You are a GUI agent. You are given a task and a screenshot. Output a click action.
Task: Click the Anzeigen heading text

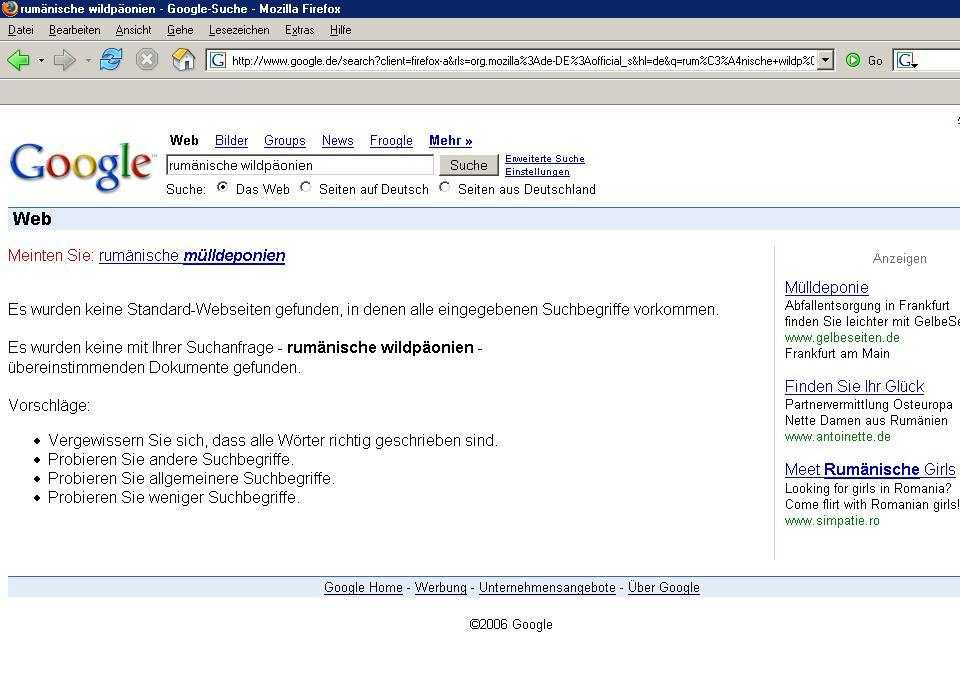899,259
